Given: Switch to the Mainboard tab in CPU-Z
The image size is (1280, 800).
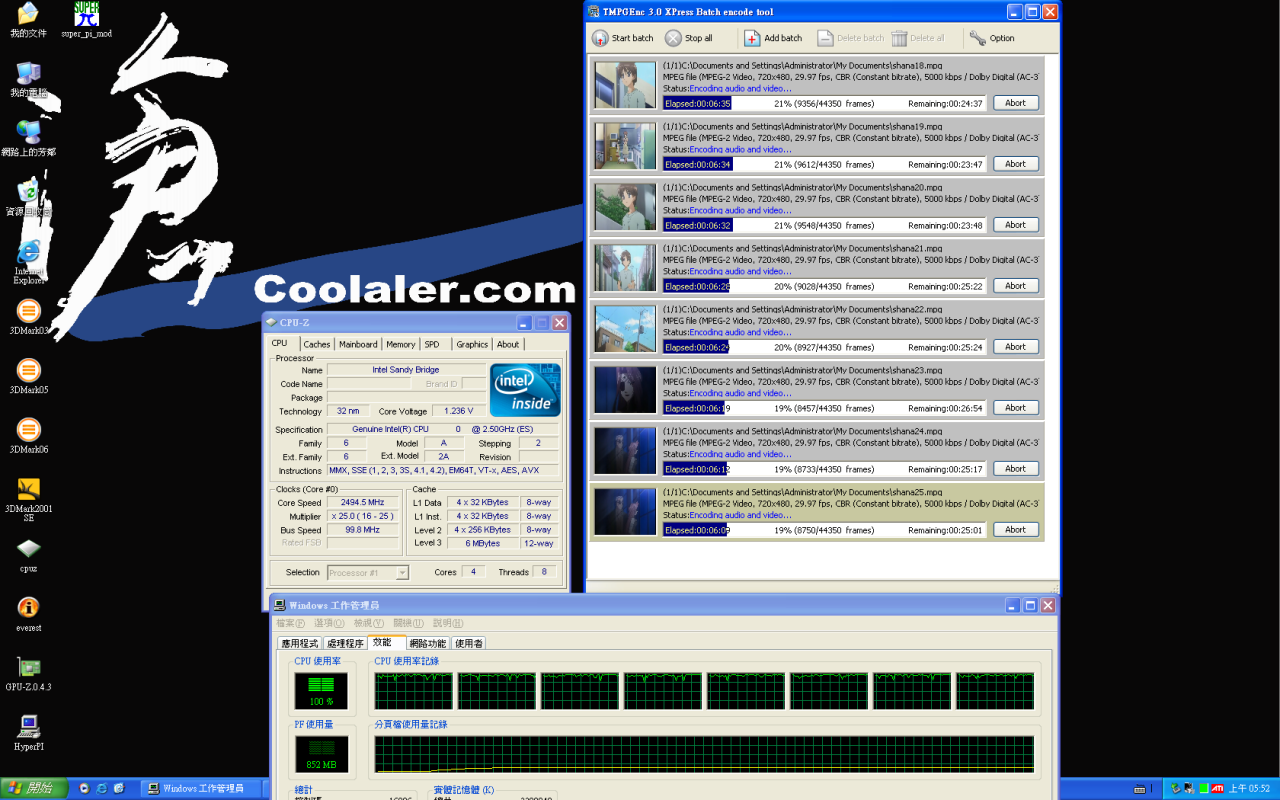Looking at the screenshot, I should pyautogui.click(x=358, y=344).
